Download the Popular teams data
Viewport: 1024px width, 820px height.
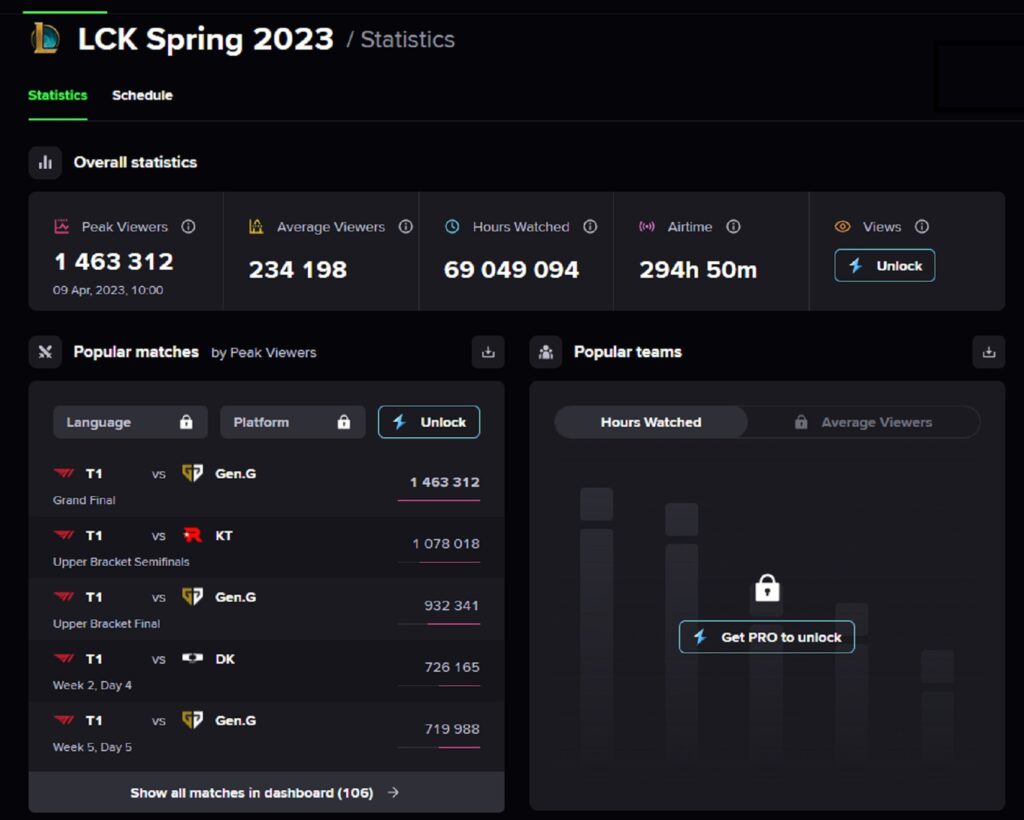[x=989, y=353]
